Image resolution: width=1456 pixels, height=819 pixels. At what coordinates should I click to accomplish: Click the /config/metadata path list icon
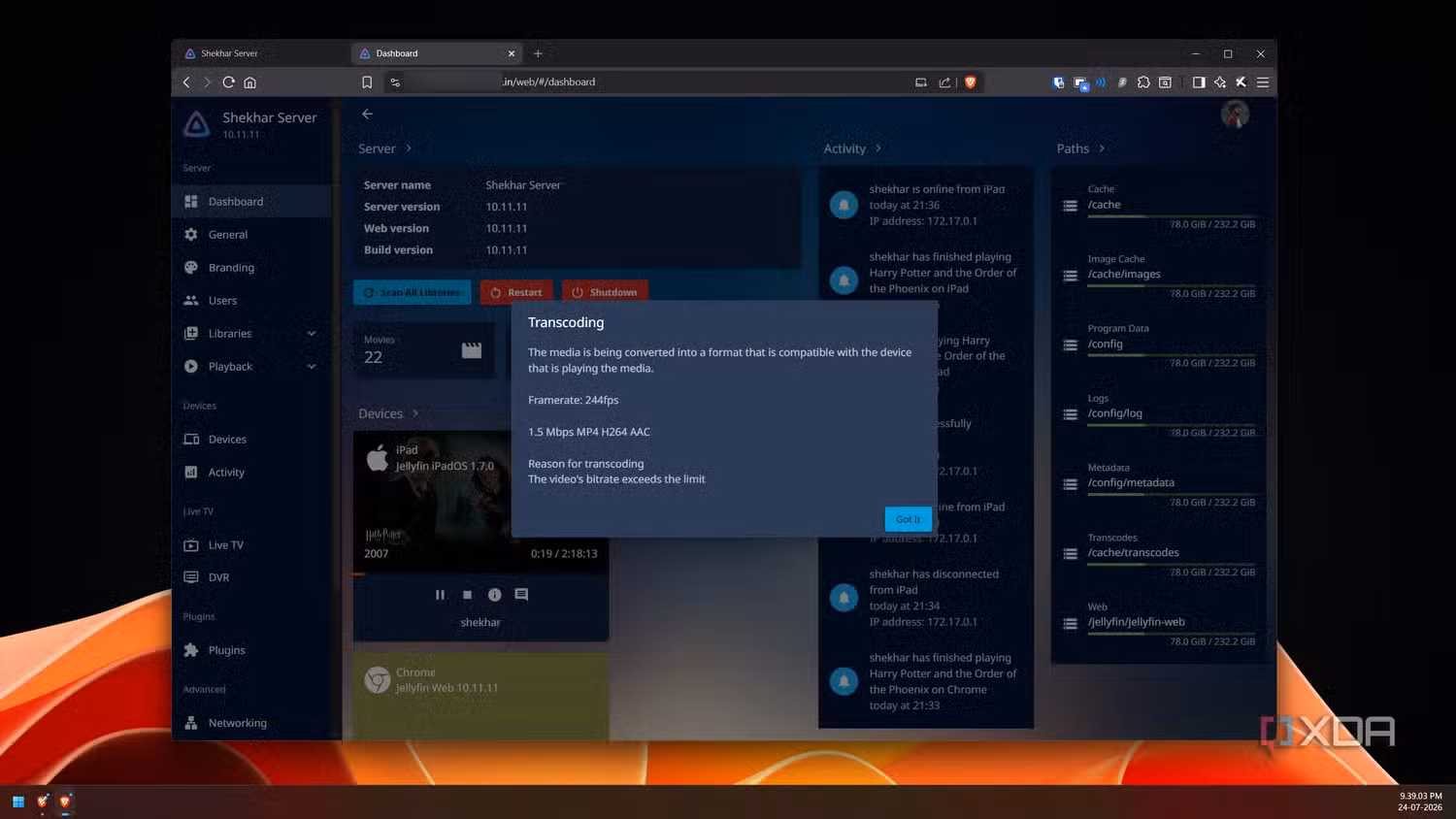click(1070, 484)
